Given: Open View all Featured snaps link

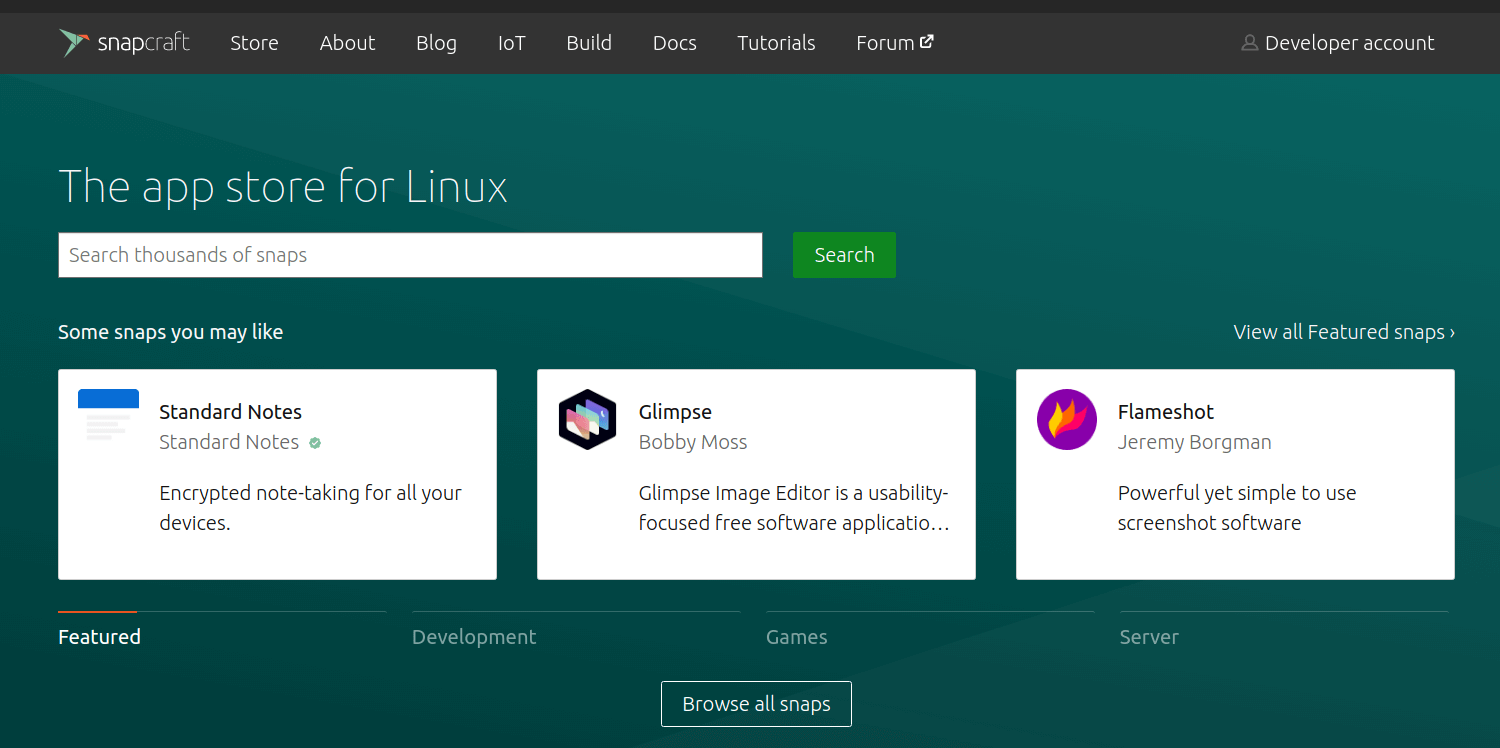Looking at the screenshot, I should click(1343, 332).
